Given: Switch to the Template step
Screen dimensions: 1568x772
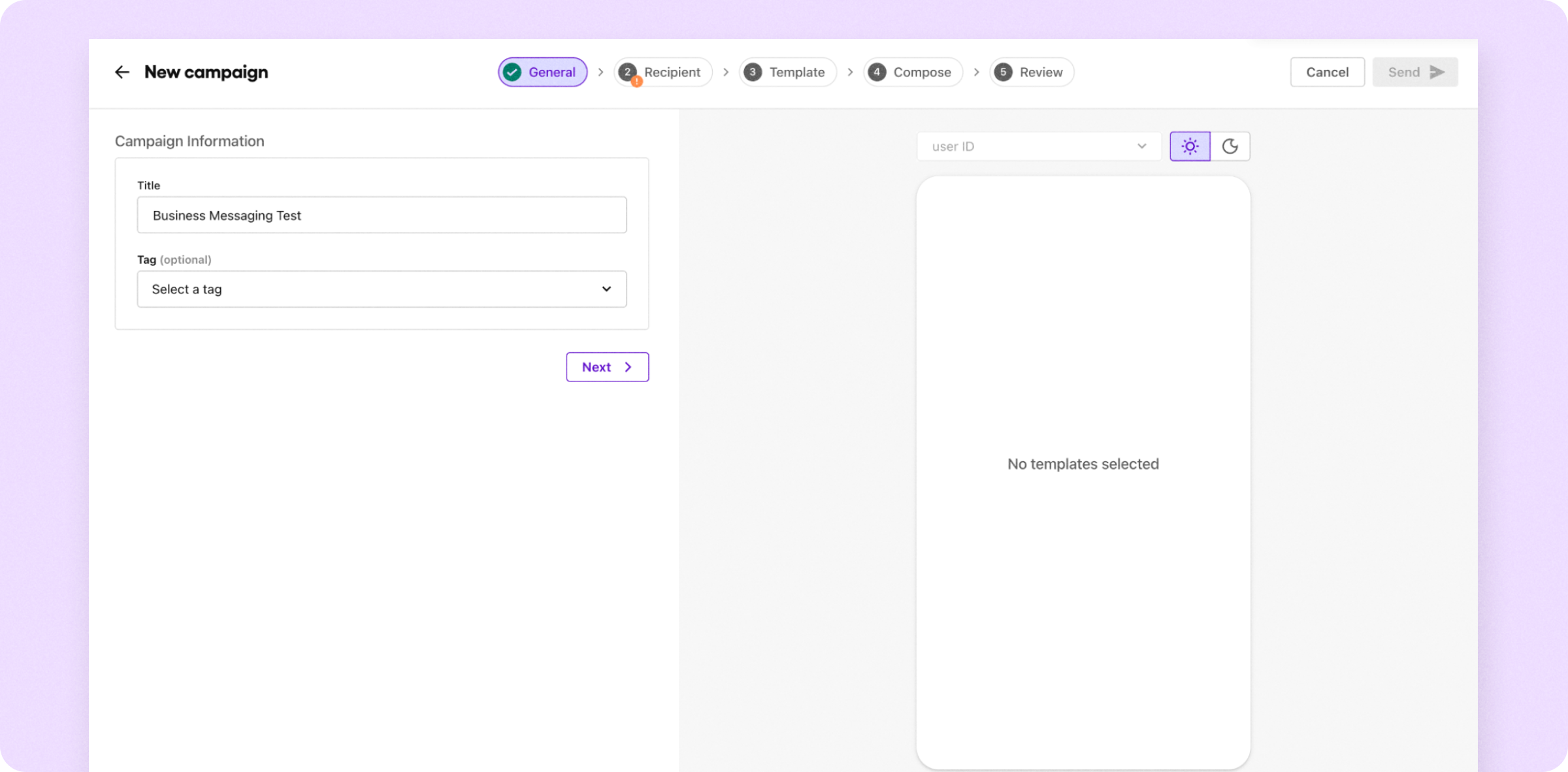Looking at the screenshot, I should click(787, 72).
